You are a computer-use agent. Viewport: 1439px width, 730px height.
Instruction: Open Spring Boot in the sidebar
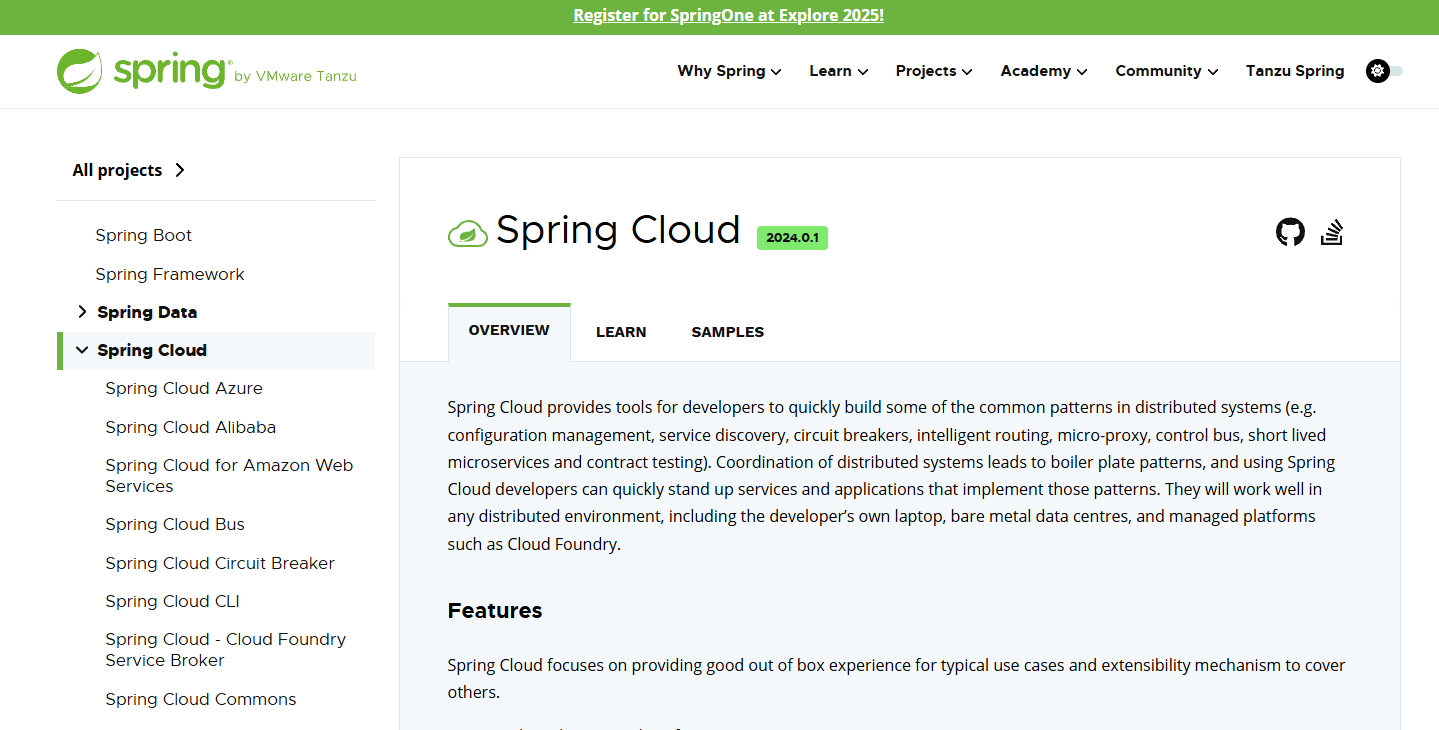[x=144, y=235]
